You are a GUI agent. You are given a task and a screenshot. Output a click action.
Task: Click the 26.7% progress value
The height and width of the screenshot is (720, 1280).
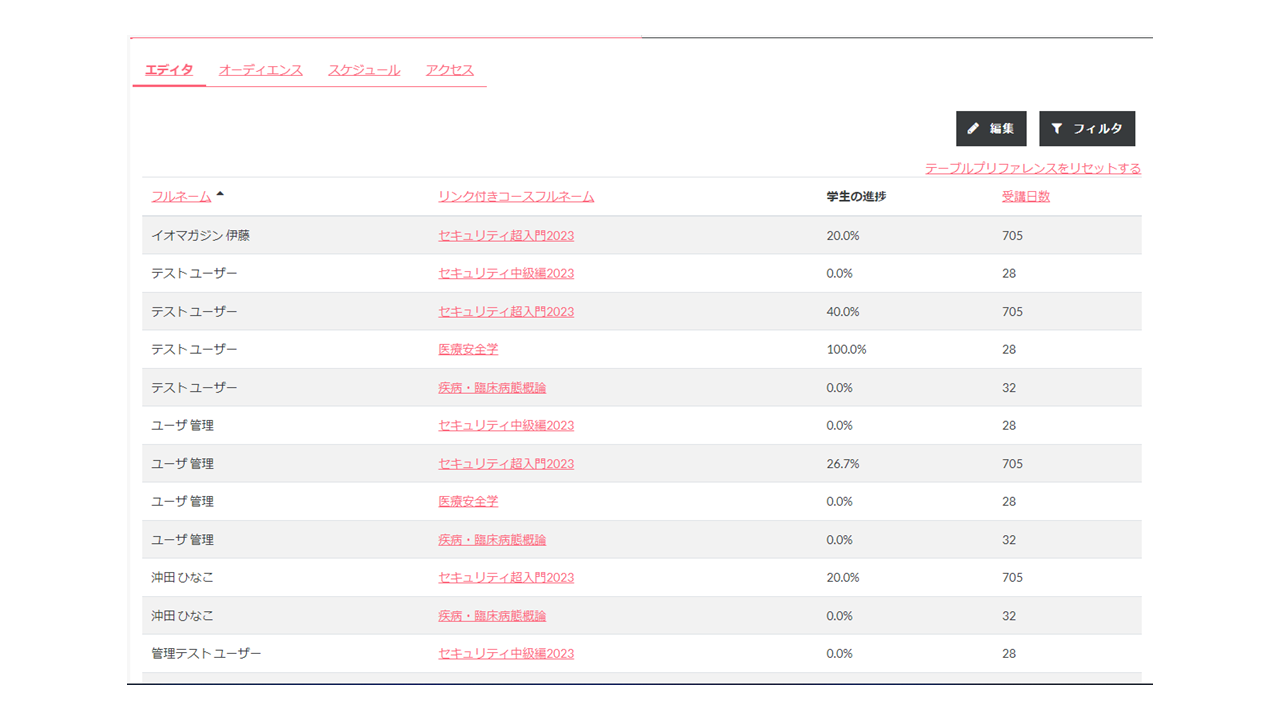(x=843, y=464)
